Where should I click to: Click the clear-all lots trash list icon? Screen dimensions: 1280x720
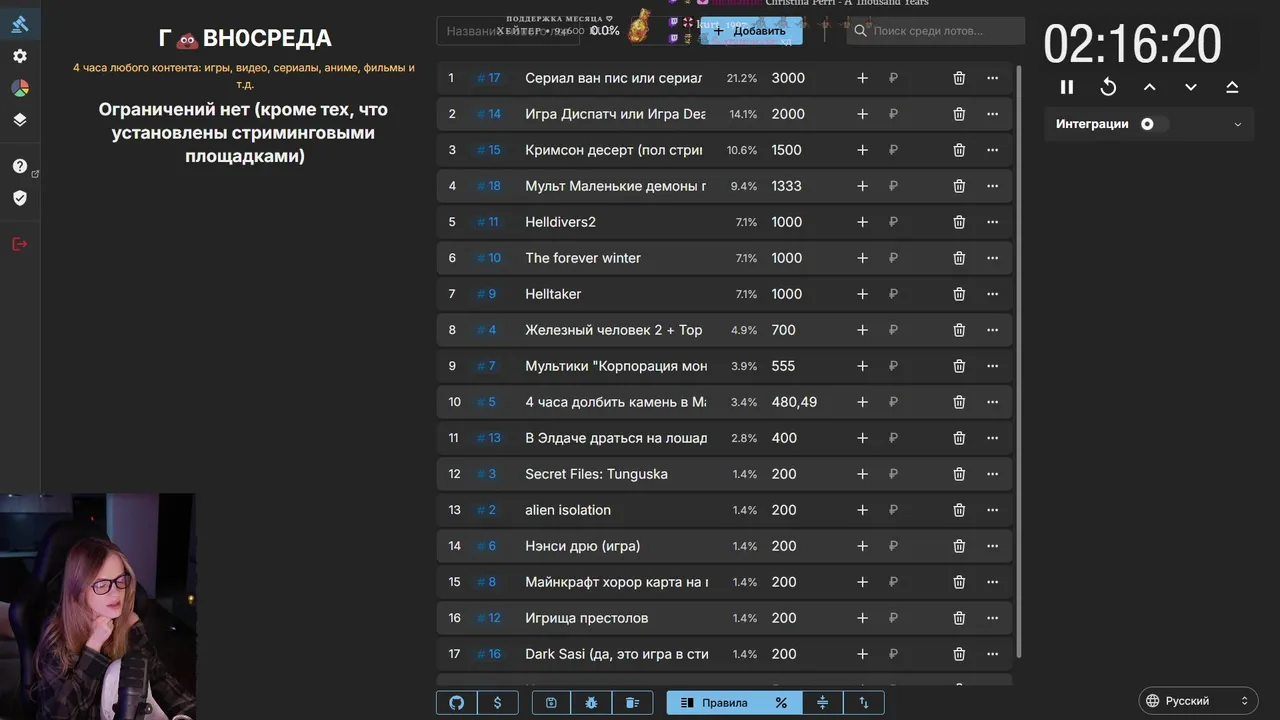point(632,703)
